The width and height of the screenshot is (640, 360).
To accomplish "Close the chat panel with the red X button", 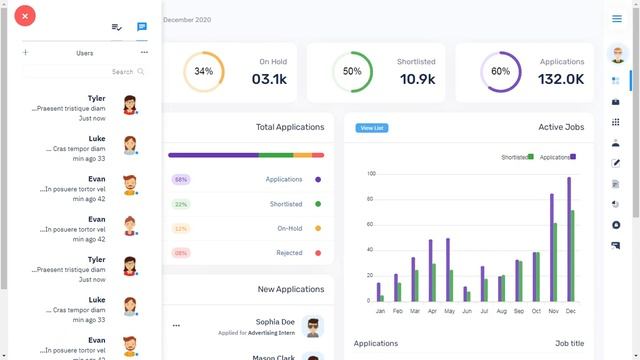I will [25, 16].
